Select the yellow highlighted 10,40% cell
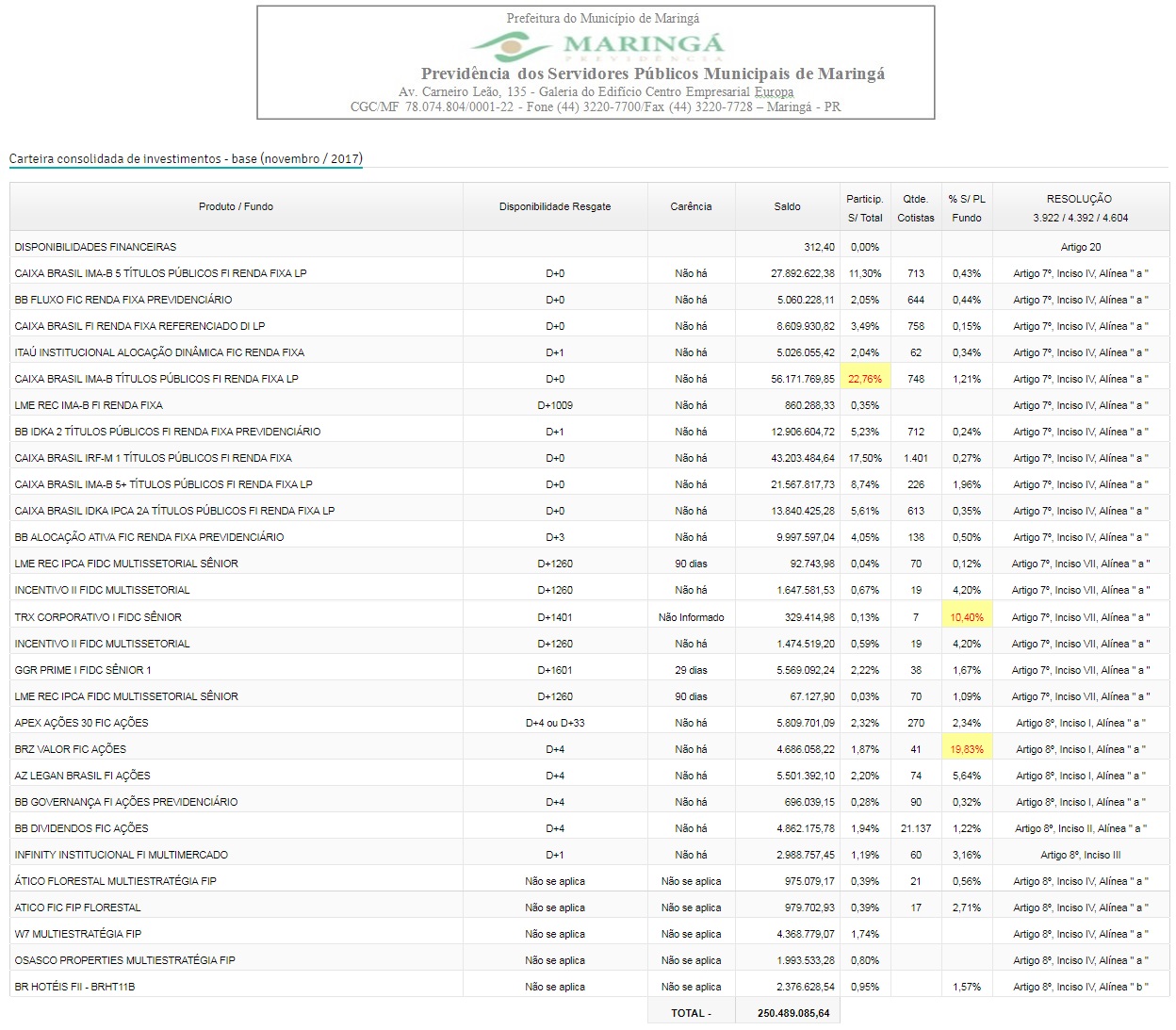The width and height of the screenshot is (1176, 1030). (x=967, y=617)
